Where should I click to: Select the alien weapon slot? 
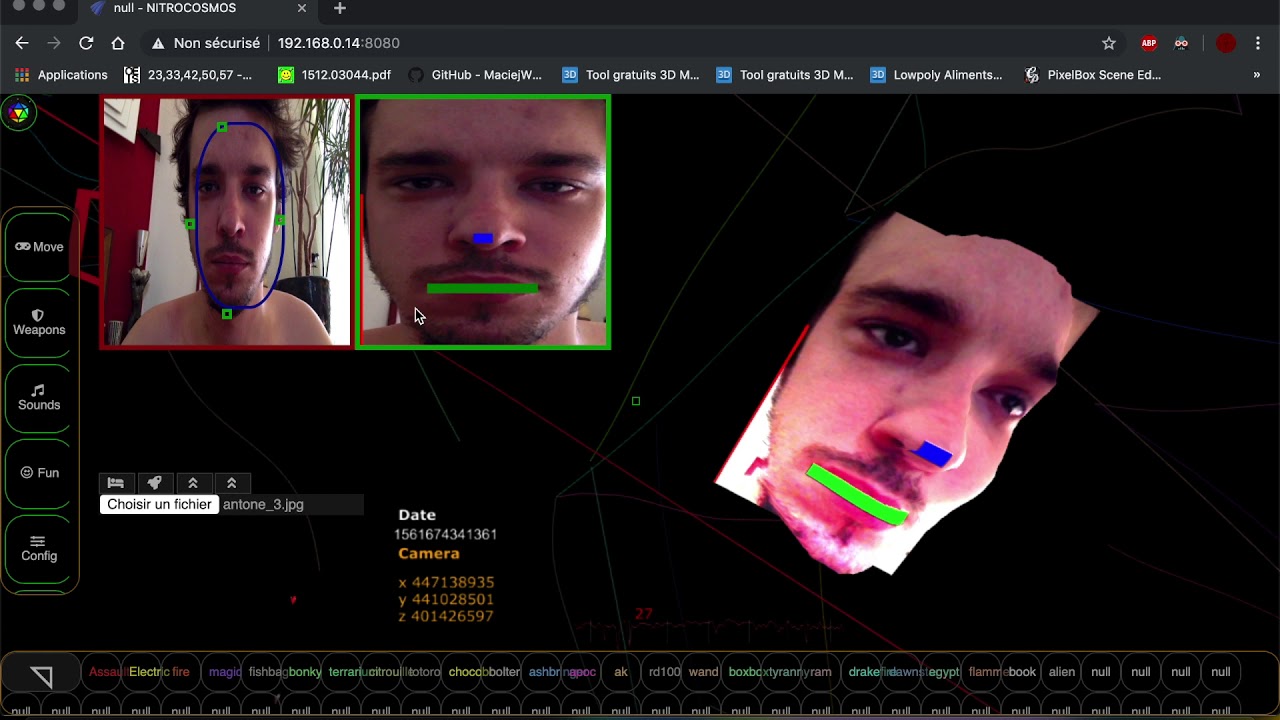[x=1062, y=672]
